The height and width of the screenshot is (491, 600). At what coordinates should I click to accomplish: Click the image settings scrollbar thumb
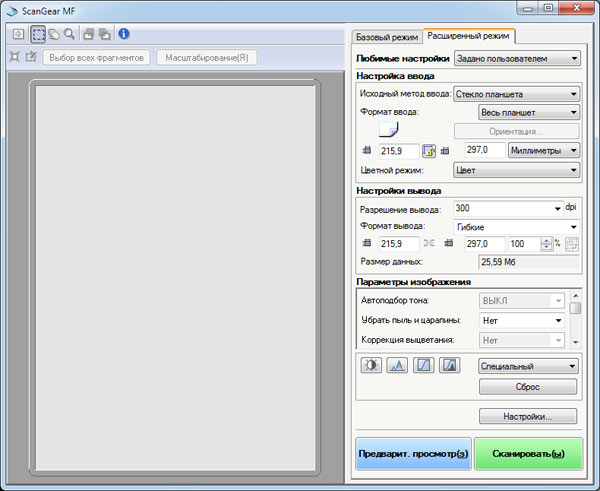point(575,308)
